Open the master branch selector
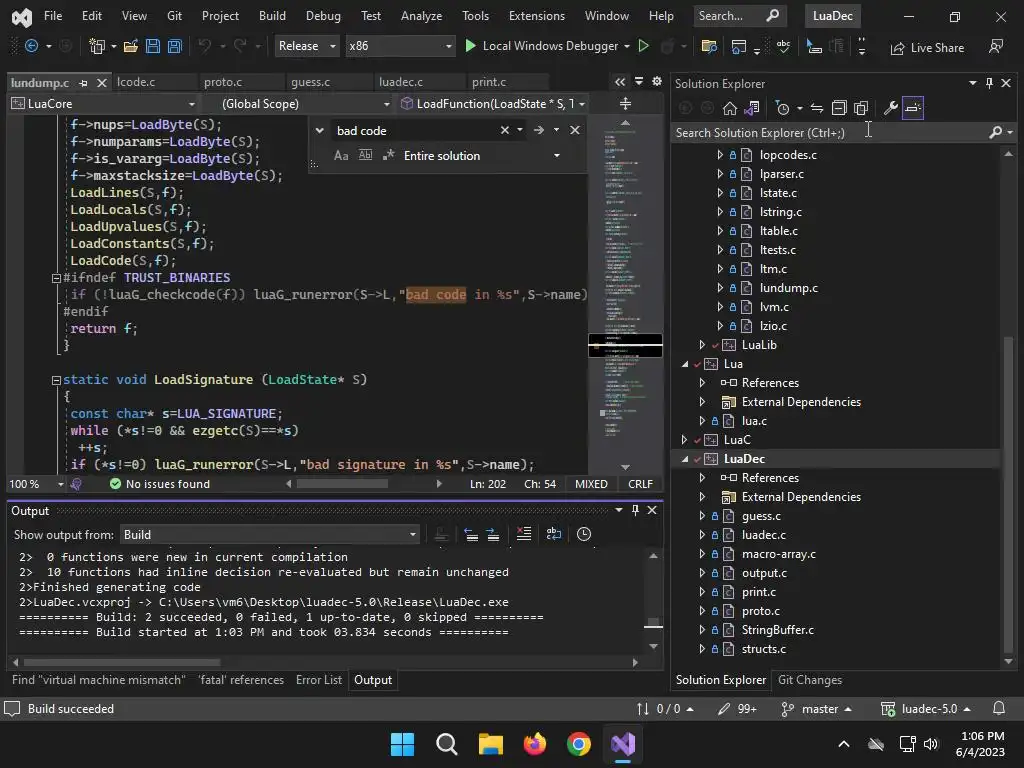Screen dimensions: 1024x768 click(x=817, y=709)
